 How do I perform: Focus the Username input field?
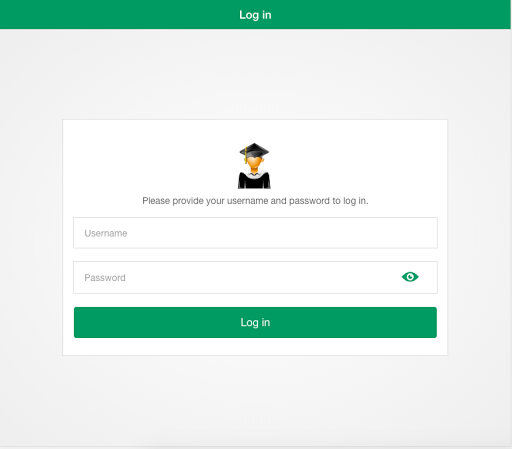tap(255, 233)
